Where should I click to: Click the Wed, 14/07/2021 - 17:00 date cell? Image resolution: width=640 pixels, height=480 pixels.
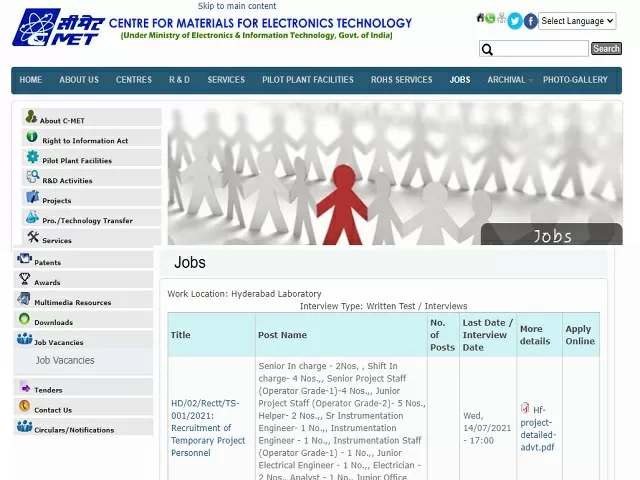[487, 428]
